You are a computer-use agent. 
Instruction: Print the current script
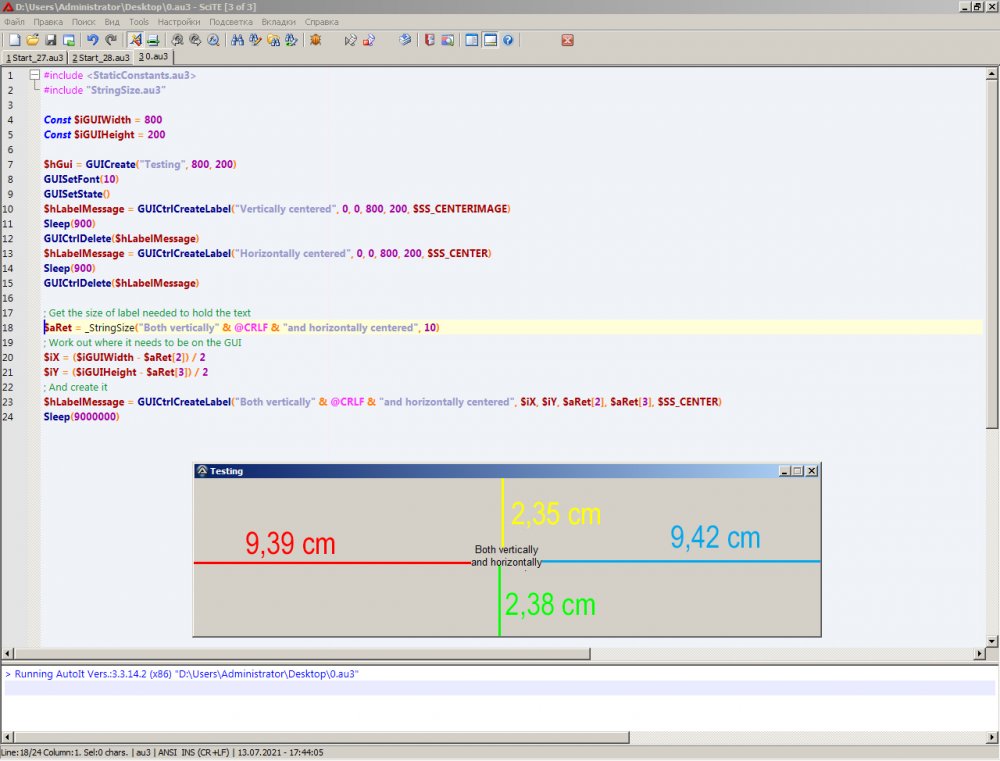pos(153,40)
